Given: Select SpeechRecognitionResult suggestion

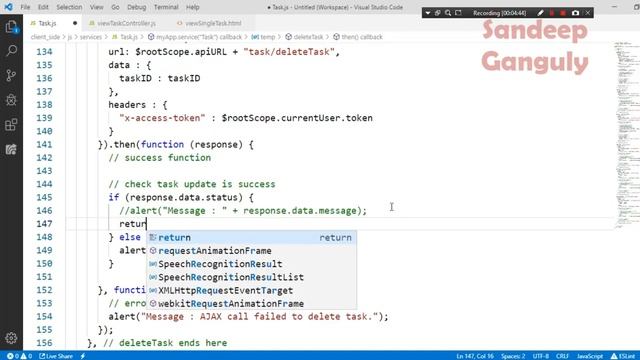Looking at the screenshot, I should (x=251, y=264).
